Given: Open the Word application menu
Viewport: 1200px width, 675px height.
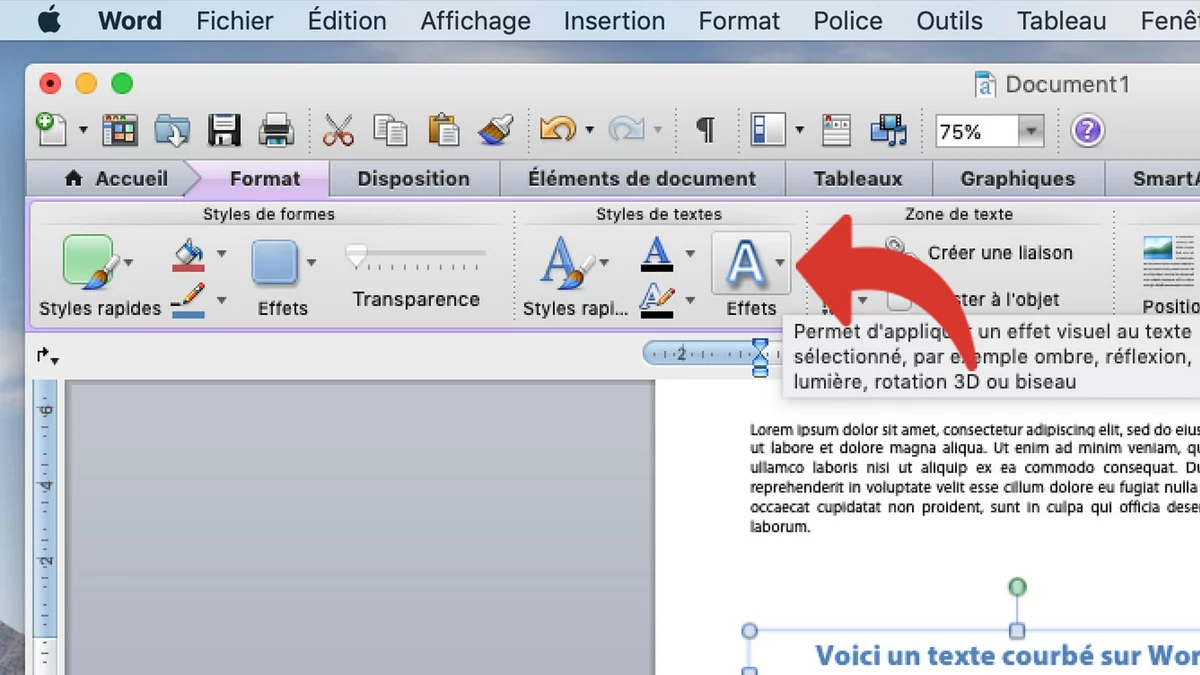Looking at the screenshot, I should [130, 21].
